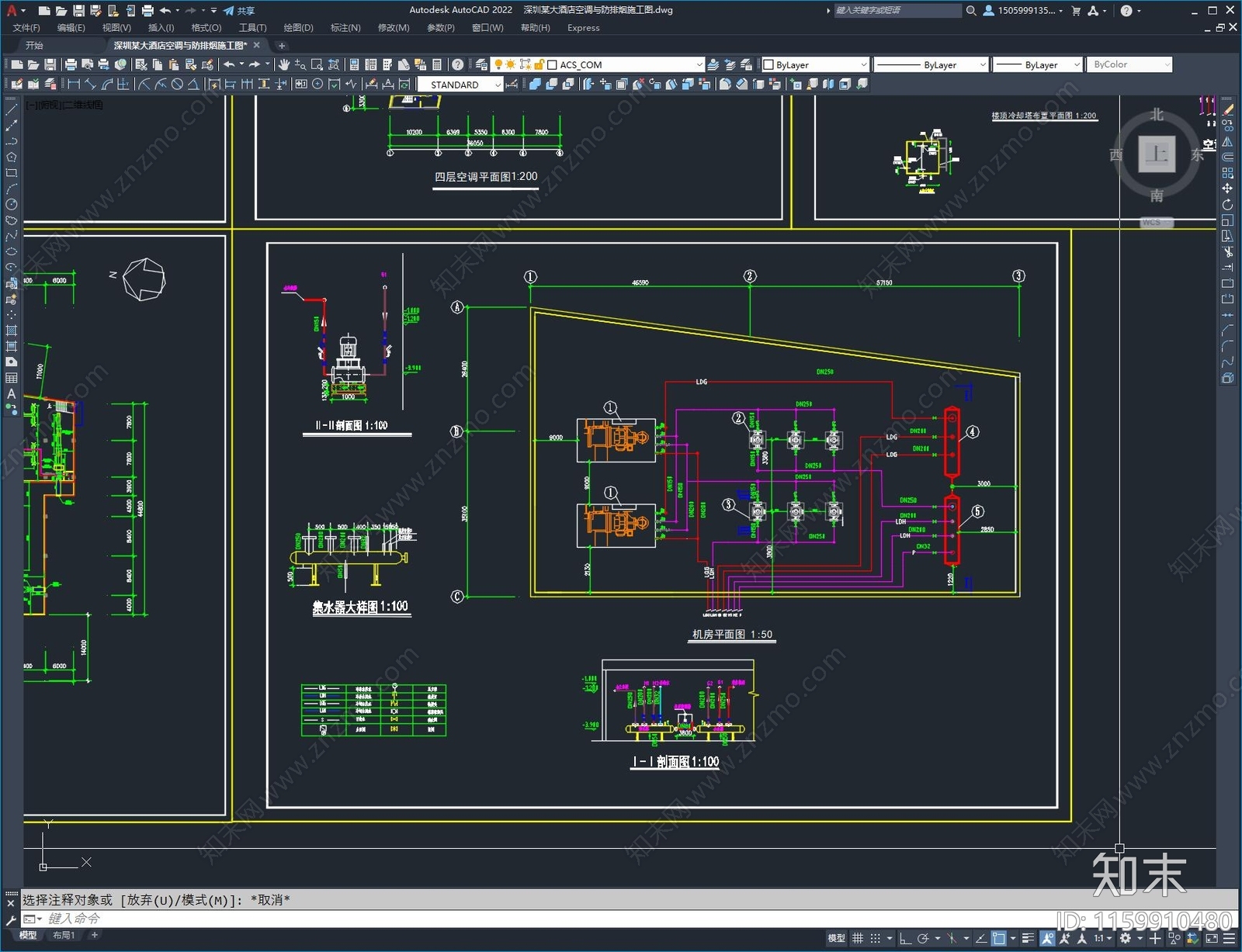Toggle object snap in status bar
The image size is (1242, 952).
[x=999, y=938]
